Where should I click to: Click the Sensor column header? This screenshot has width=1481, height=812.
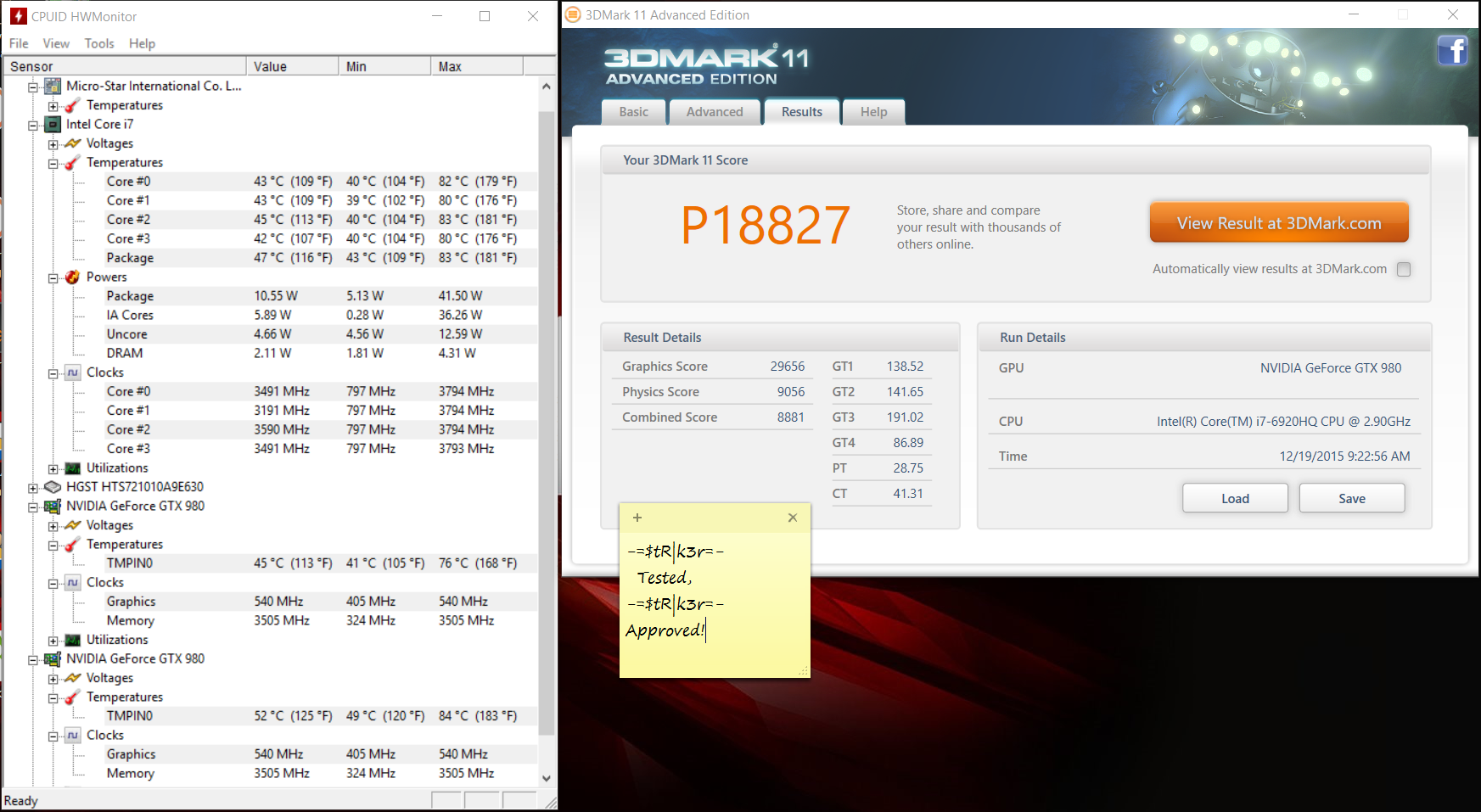pos(125,66)
